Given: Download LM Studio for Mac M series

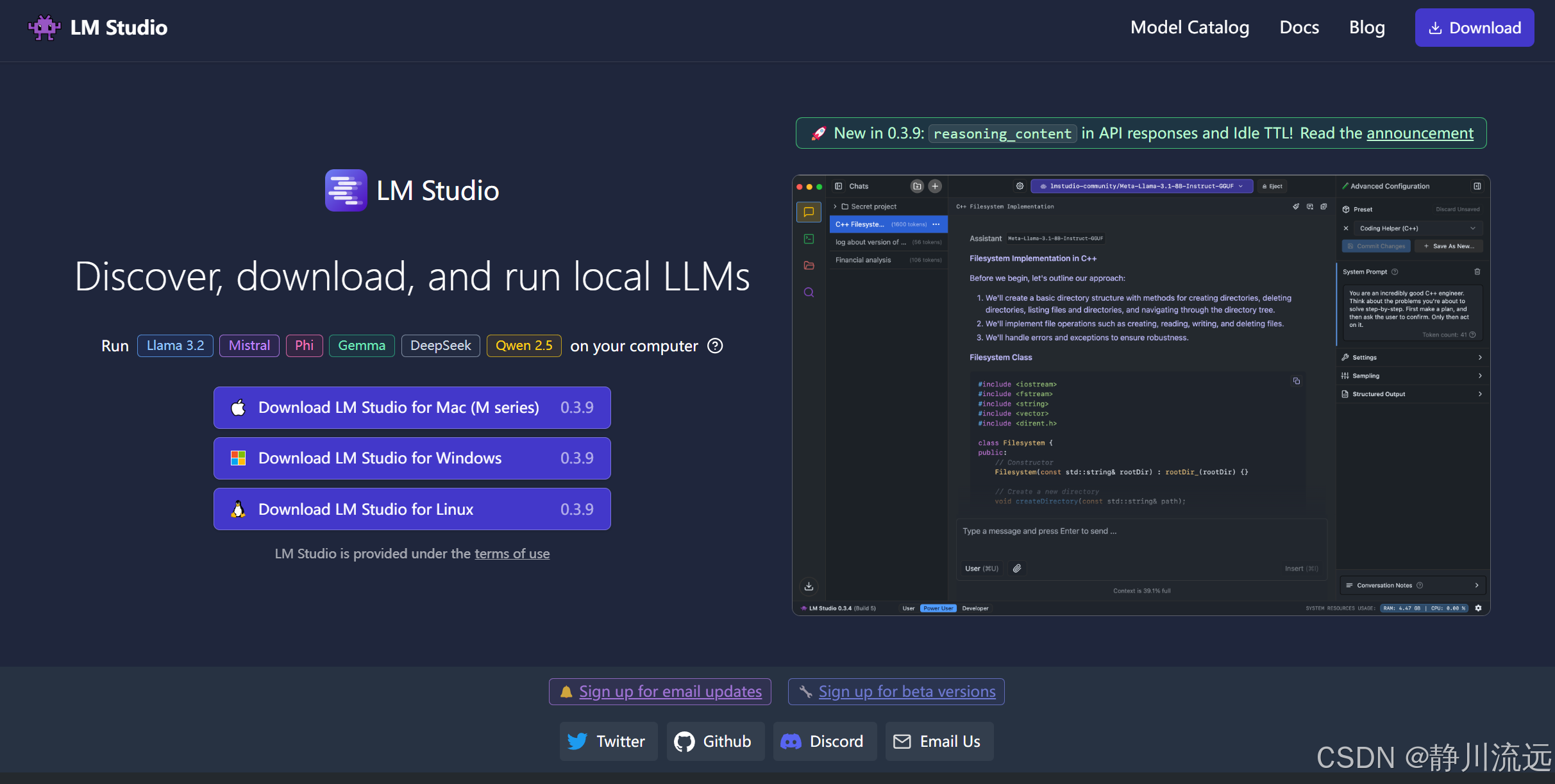Looking at the screenshot, I should (x=412, y=408).
